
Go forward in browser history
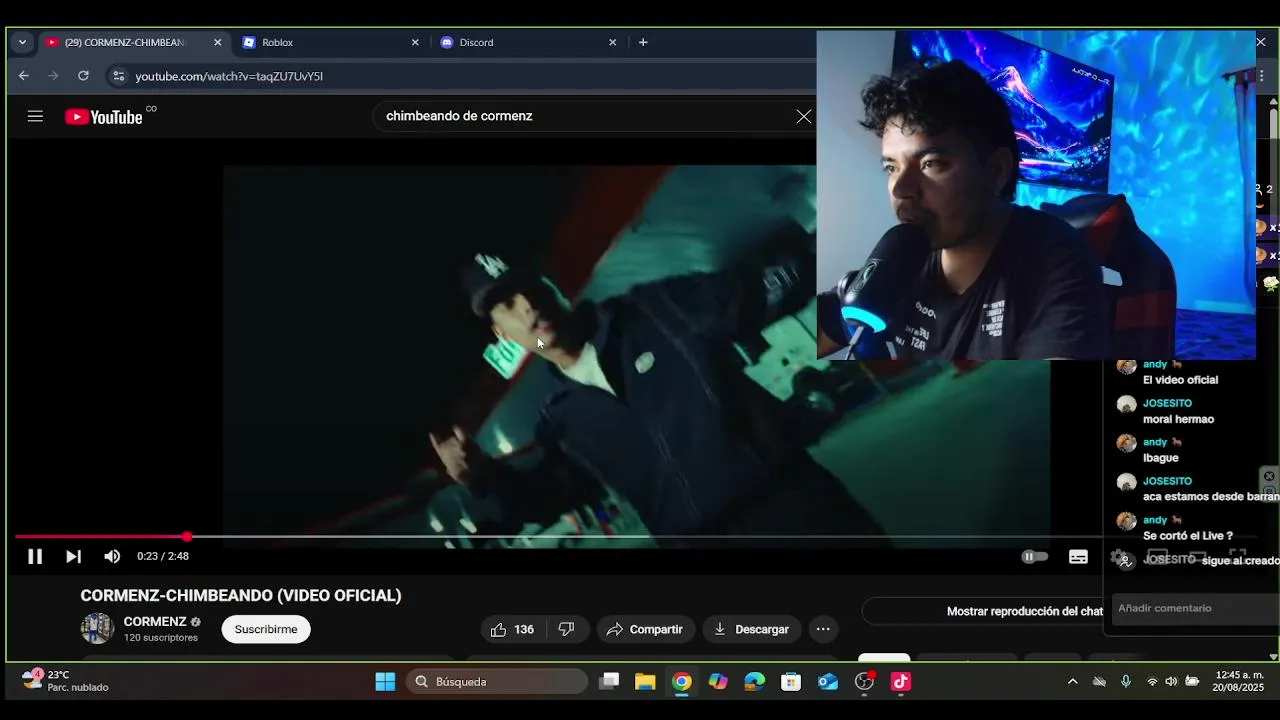click(53, 76)
